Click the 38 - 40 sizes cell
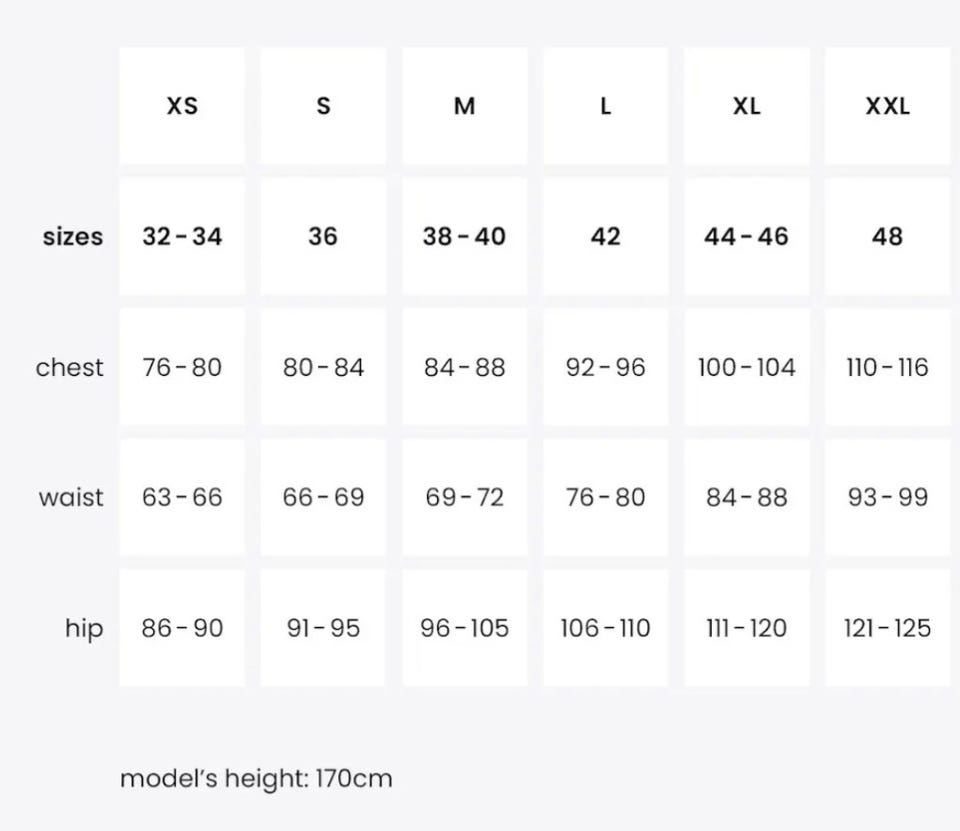 [x=464, y=237]
